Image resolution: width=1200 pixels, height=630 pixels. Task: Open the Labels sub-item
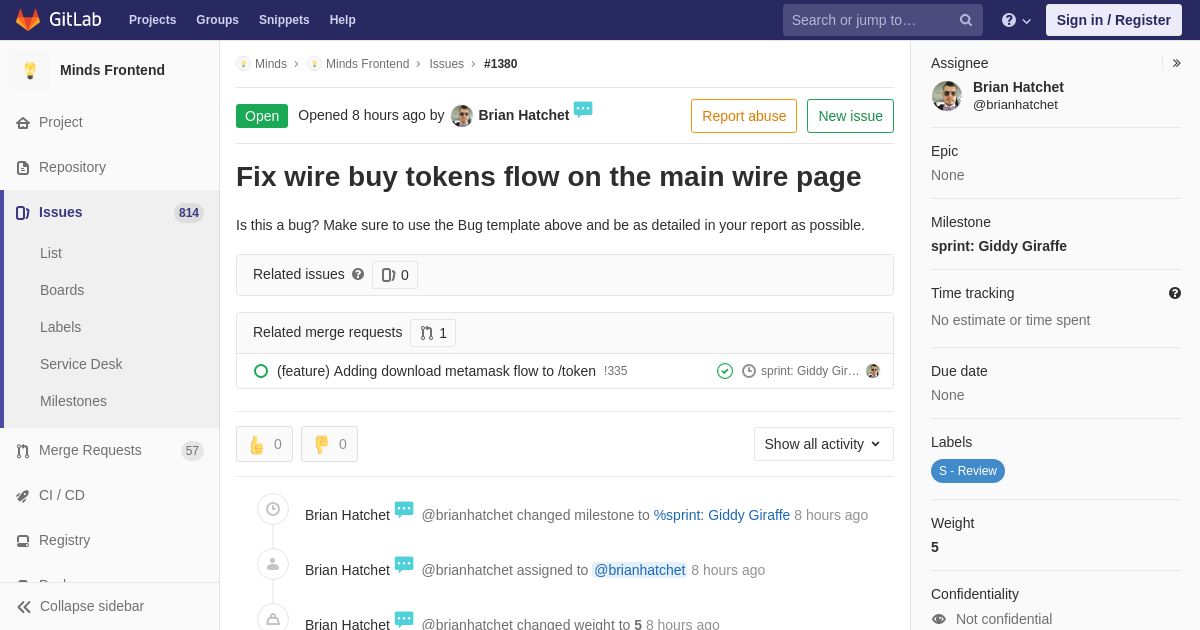click(60, 327)
